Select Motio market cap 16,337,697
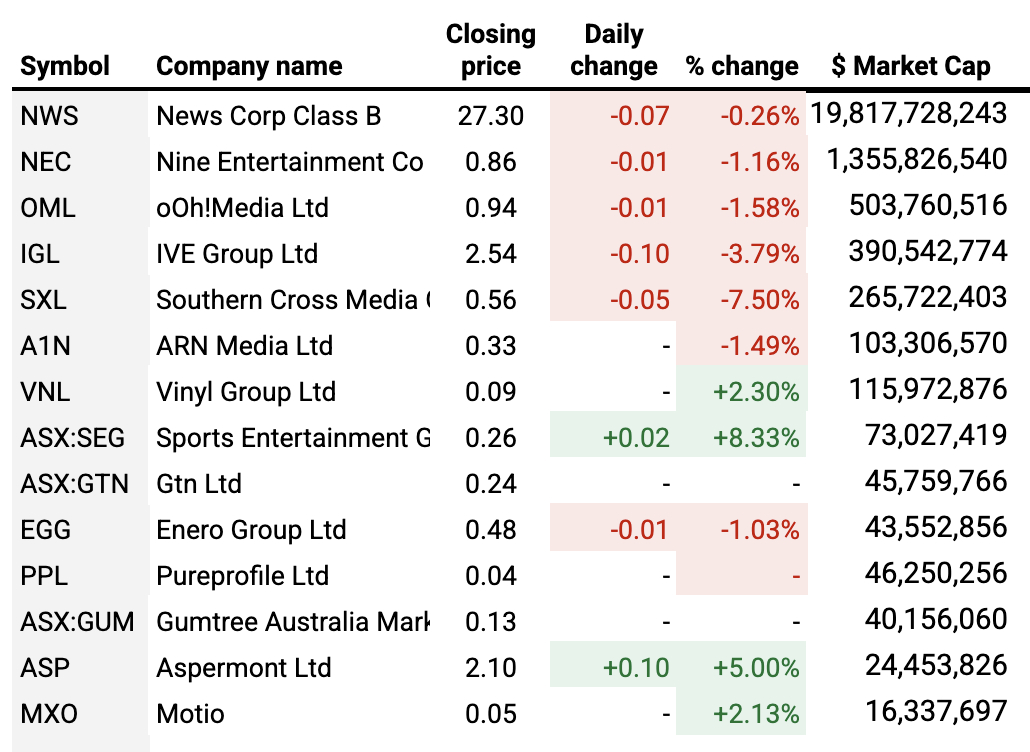The width and height of the screenshot is (1030, 752). click(x=934, y=713)
